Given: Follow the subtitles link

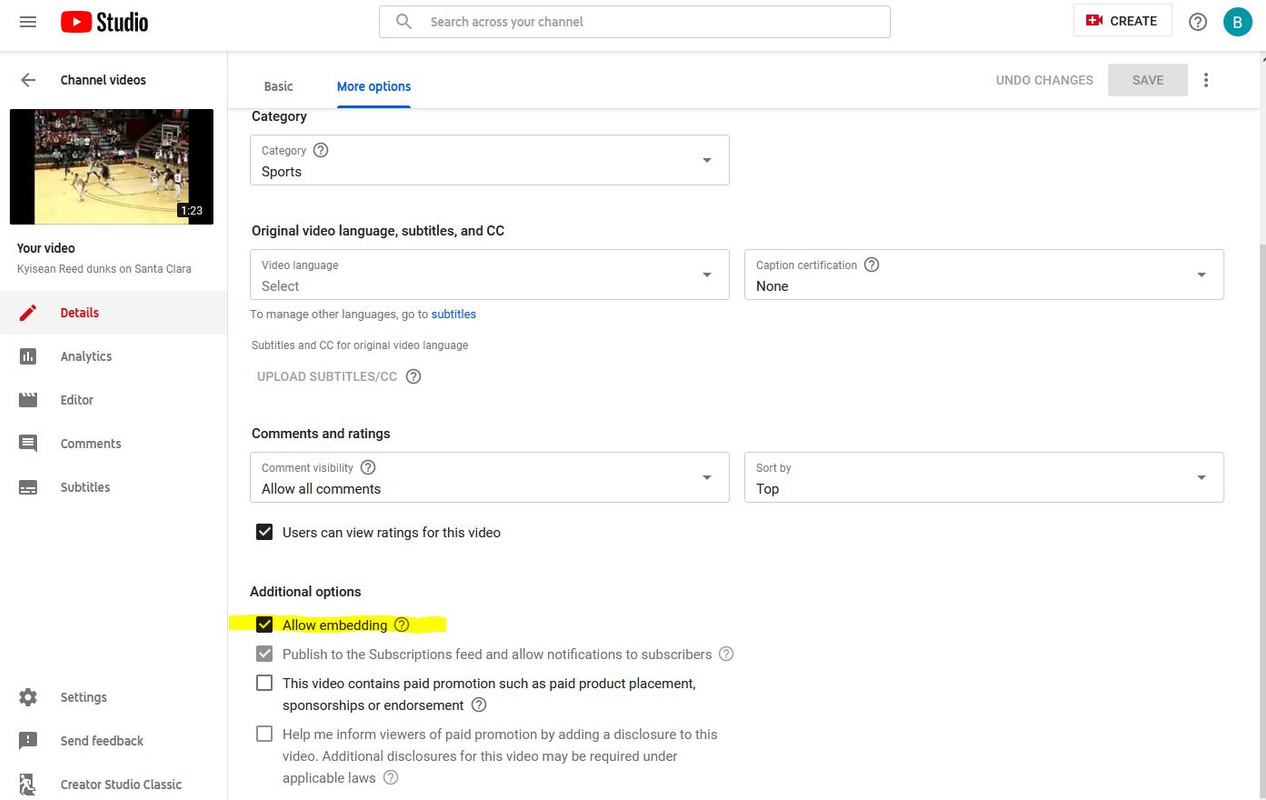Looking at the screenshot, I should point(453,314).
